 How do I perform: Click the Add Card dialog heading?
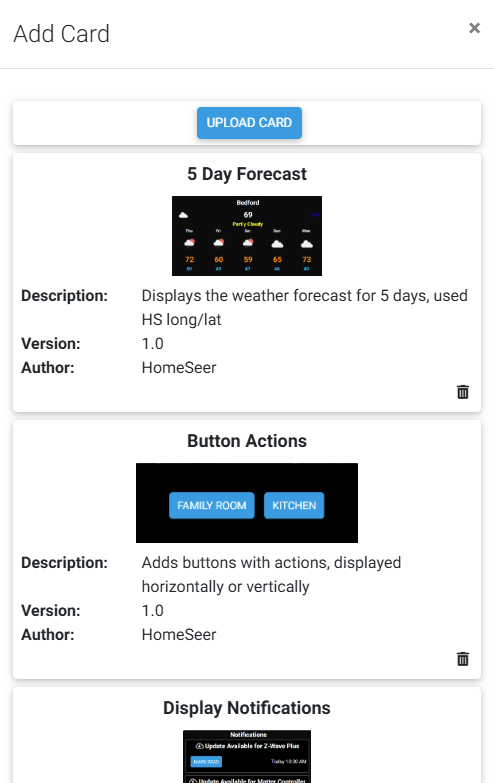[x=61, y=34]
